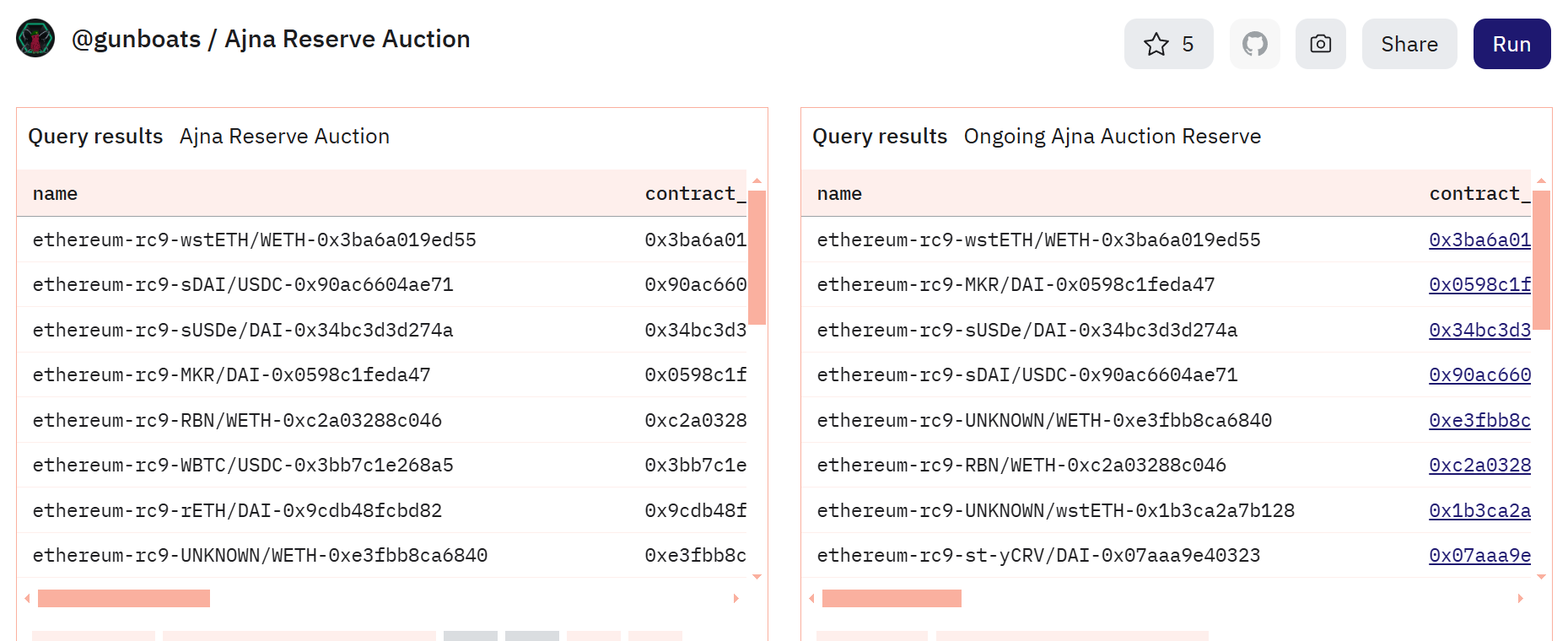Open the gunboats profile avatar
The width and height of the screenshot is (1568, 641).
coord(35,39)
